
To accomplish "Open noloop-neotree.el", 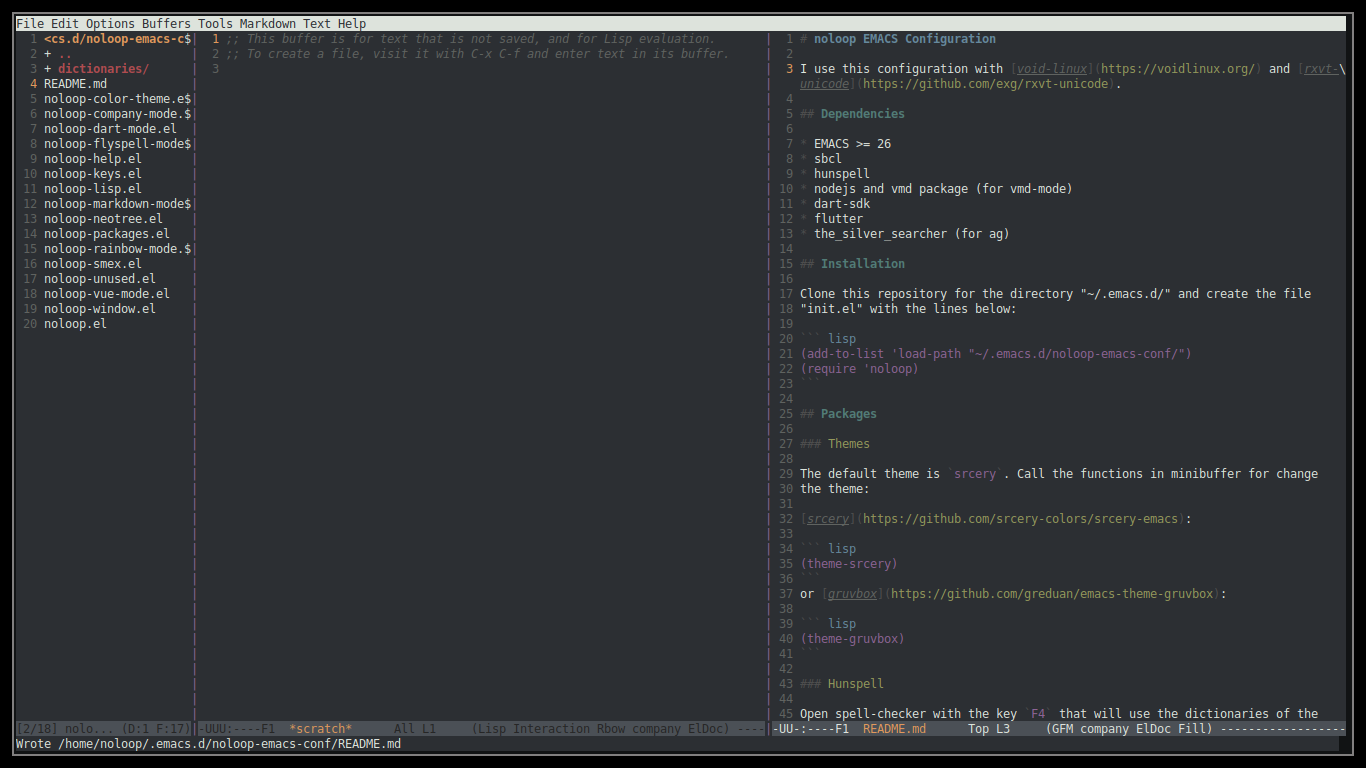I will tap(103, 219).
